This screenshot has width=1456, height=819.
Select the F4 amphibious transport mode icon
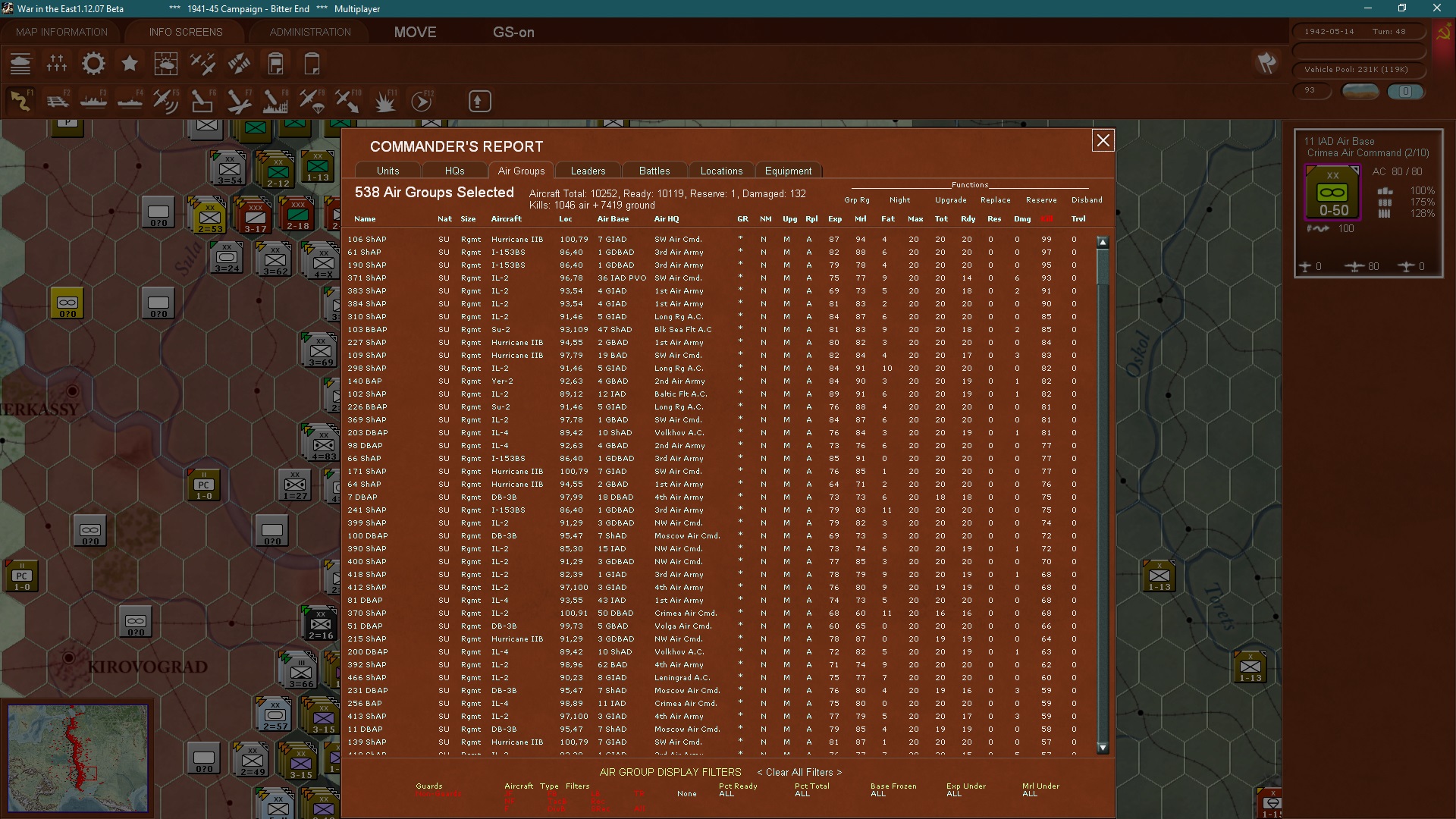(x=130, y=101)
